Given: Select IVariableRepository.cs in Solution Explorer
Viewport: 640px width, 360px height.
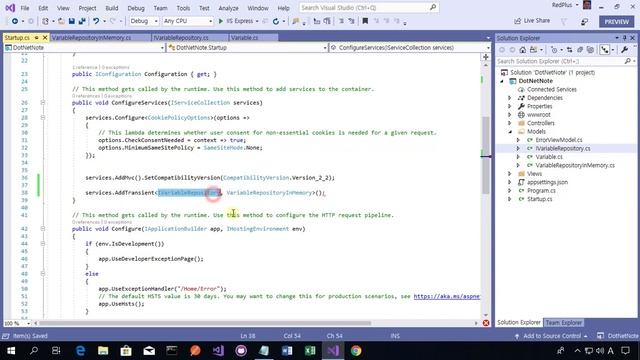Looking at the screenshot, I should (x=562, y=149).
